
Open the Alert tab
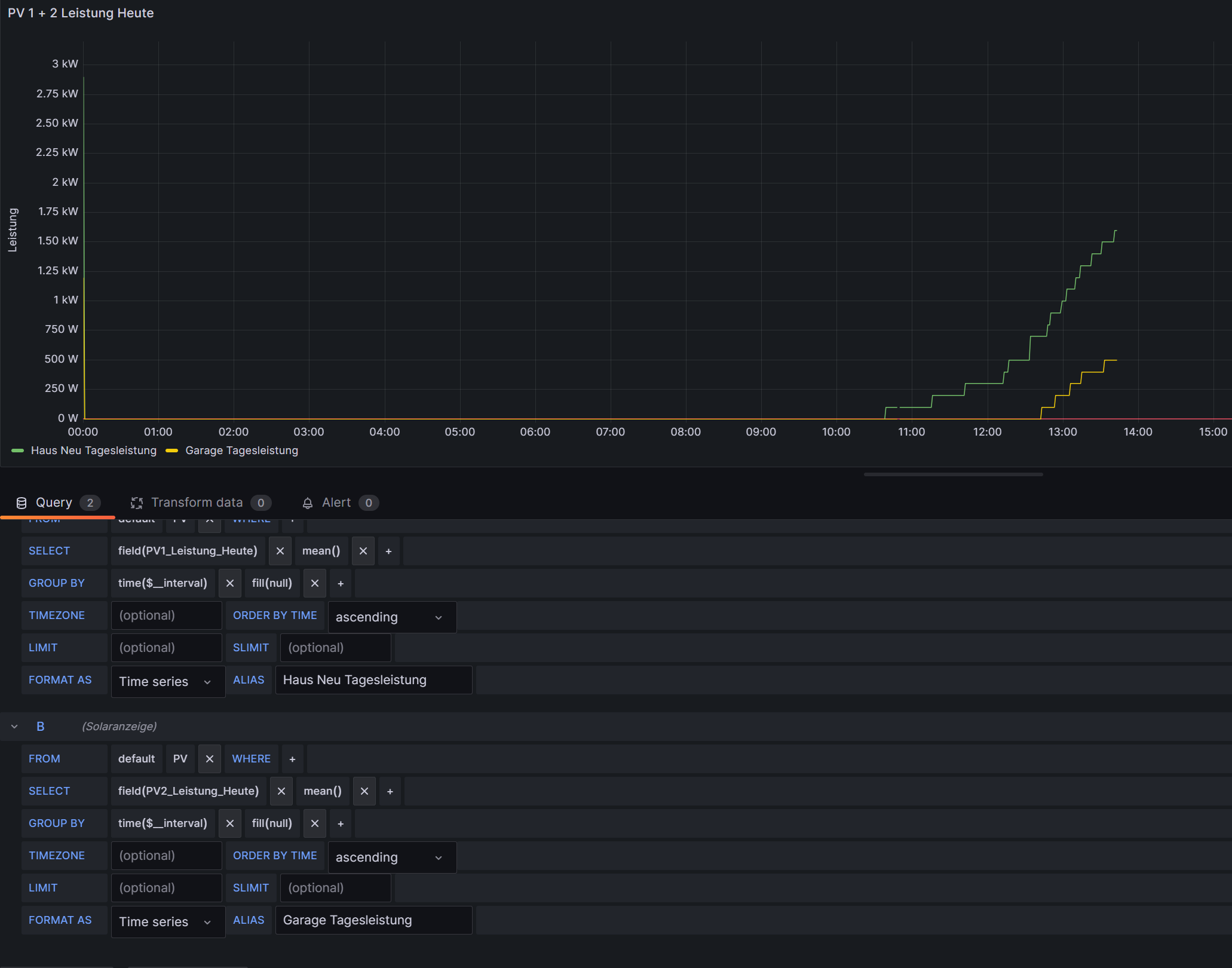(x=336, y=503)
